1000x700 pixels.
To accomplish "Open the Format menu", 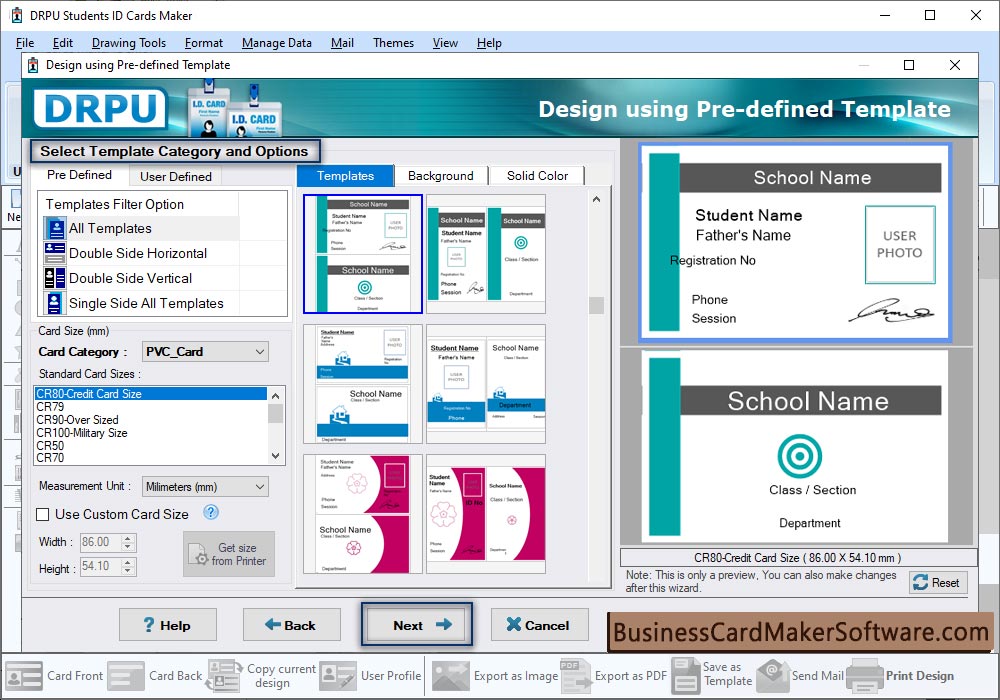I will (203, 43).
